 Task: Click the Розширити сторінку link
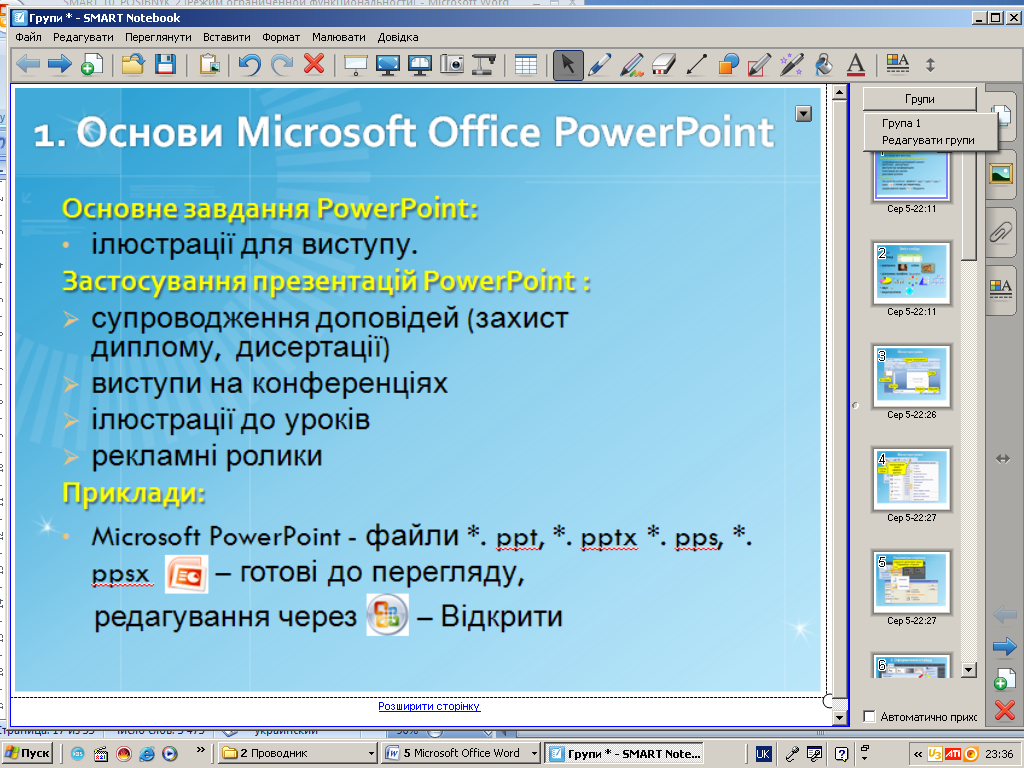(429, 706)
